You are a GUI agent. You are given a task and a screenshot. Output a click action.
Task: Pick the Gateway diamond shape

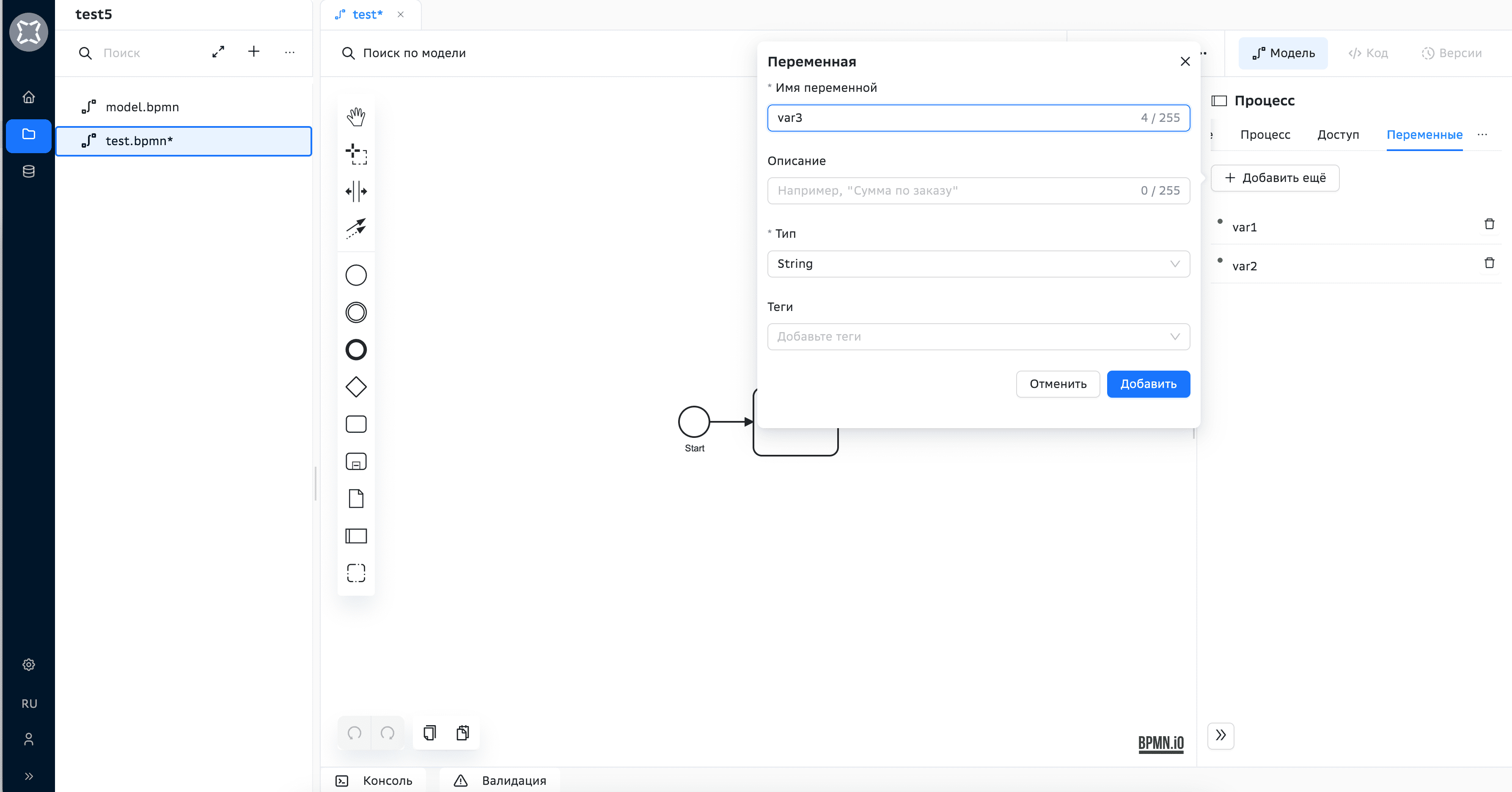(x=356, y=387)
